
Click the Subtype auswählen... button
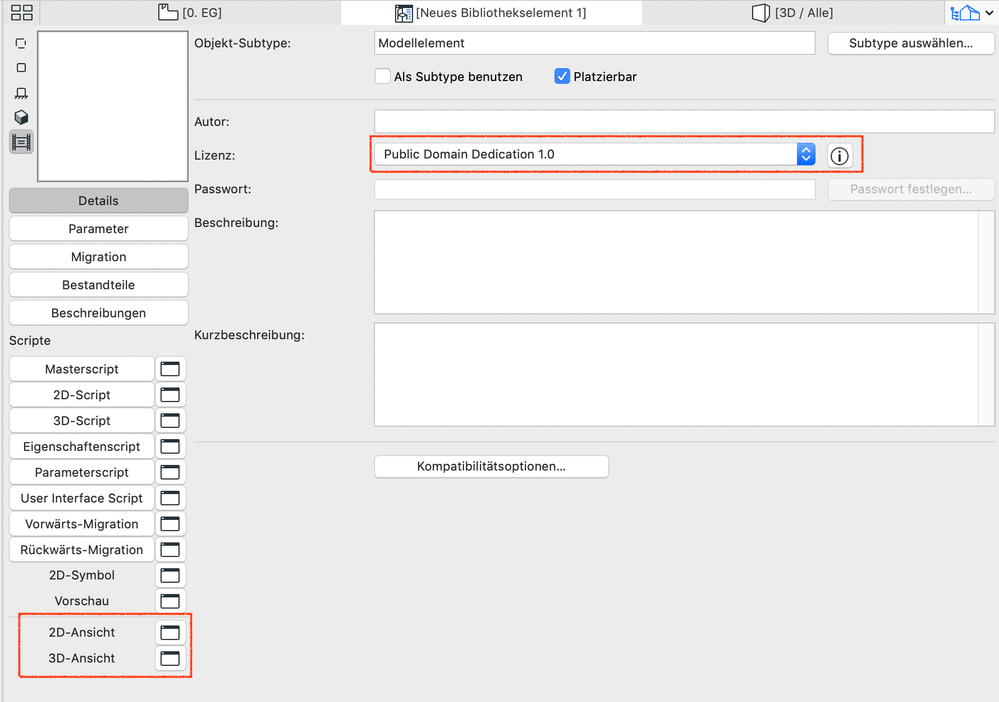coord(910,43)
